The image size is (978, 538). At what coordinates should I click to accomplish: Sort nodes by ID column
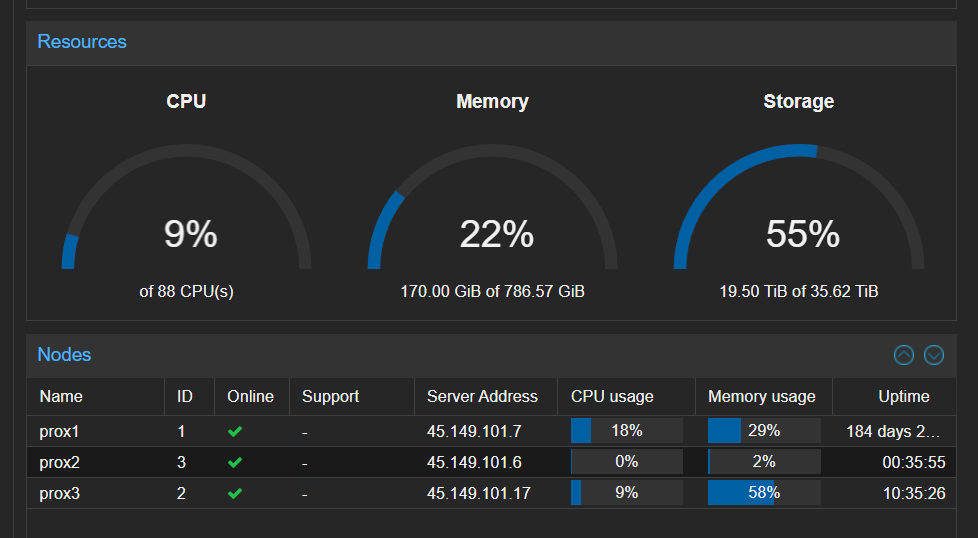[190, 396]
